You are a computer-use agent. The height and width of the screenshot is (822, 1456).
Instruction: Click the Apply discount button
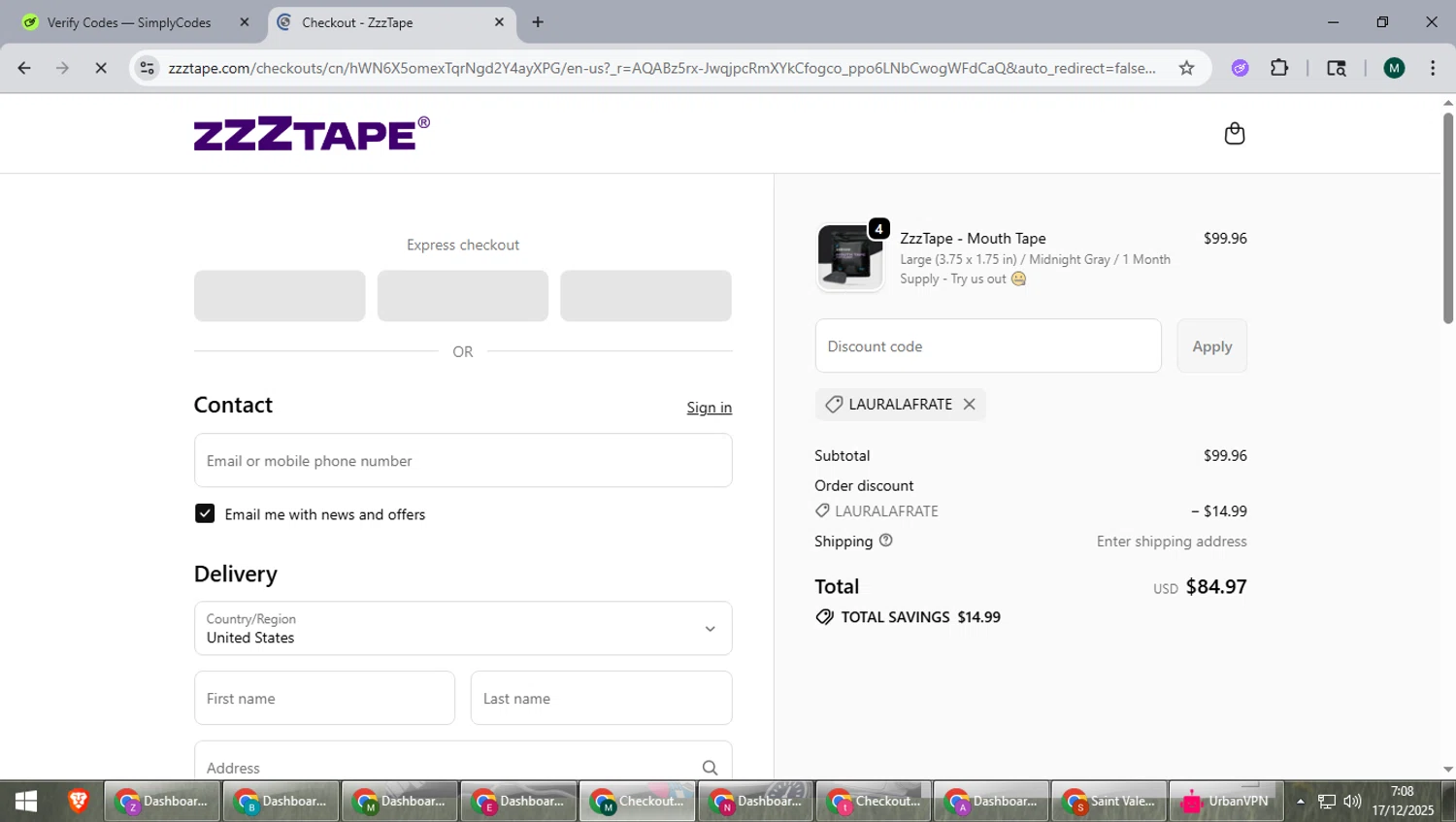1211,345
